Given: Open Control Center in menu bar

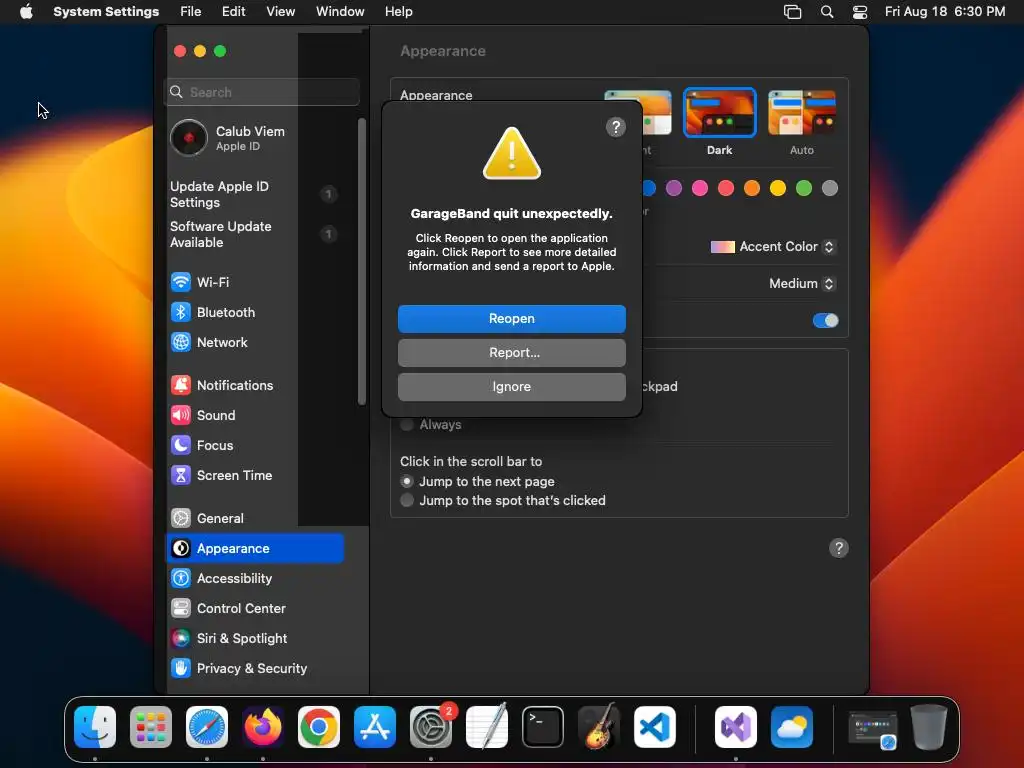Looking at the screenshot, I should coord(860,12).
